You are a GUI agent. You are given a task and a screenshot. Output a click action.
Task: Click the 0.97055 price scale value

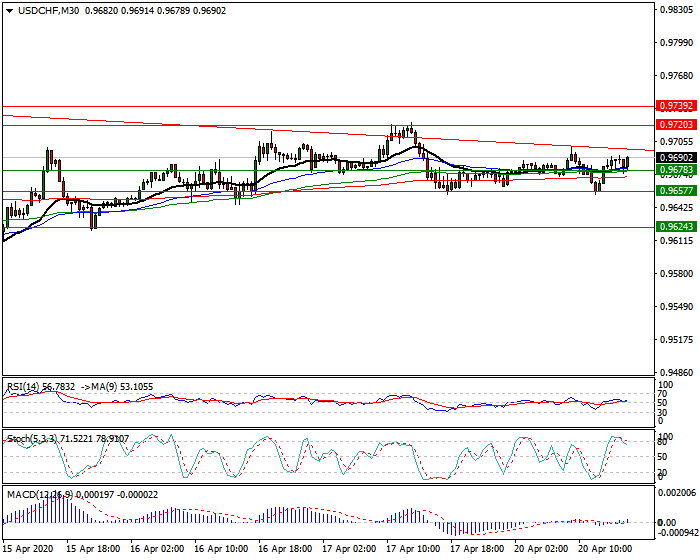[x=677, y=142]
